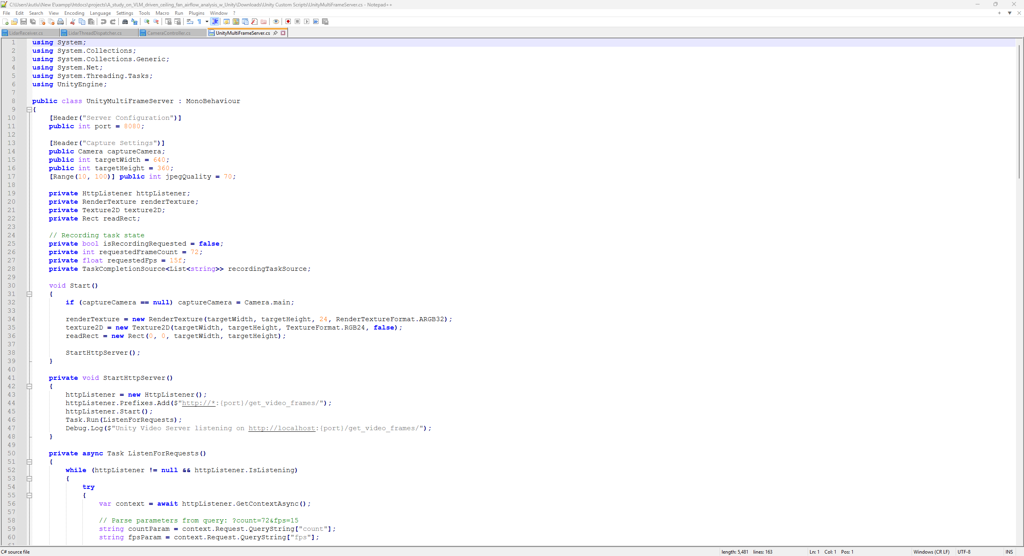Open the Encoding menu

click(x=74, y=13)
